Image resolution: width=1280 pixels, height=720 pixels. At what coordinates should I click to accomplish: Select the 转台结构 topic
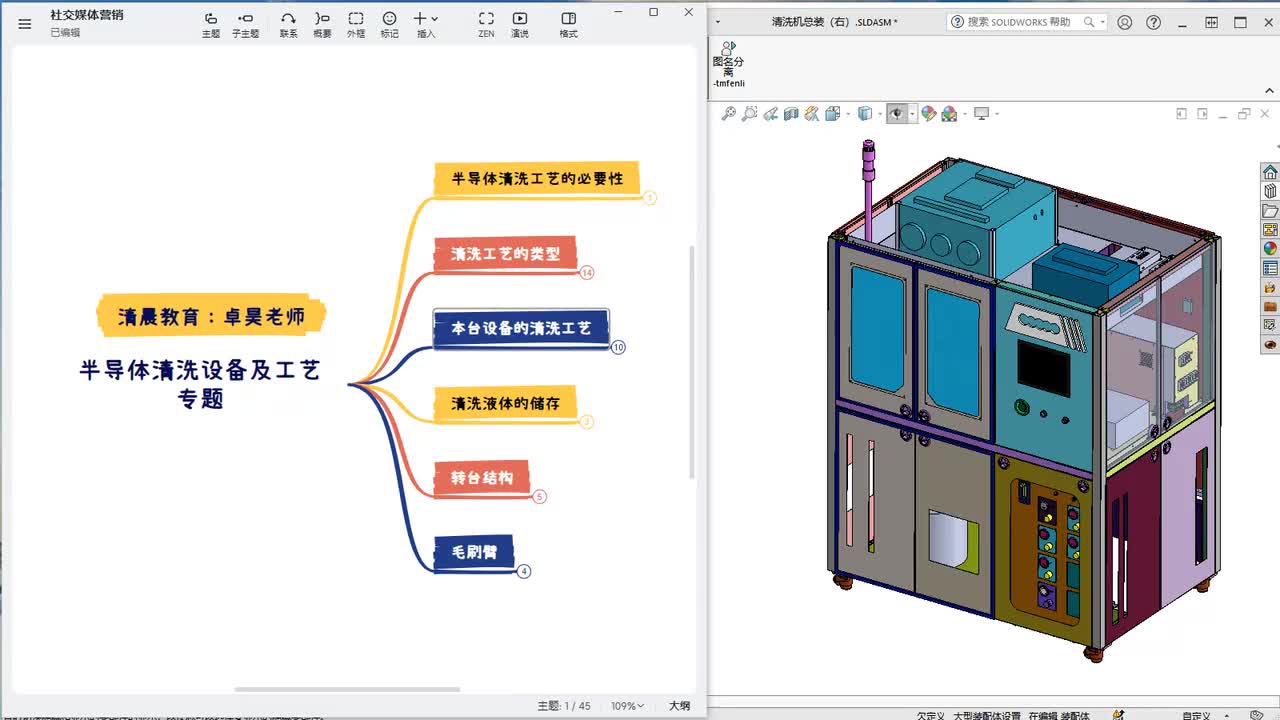[x=482, y=478]
